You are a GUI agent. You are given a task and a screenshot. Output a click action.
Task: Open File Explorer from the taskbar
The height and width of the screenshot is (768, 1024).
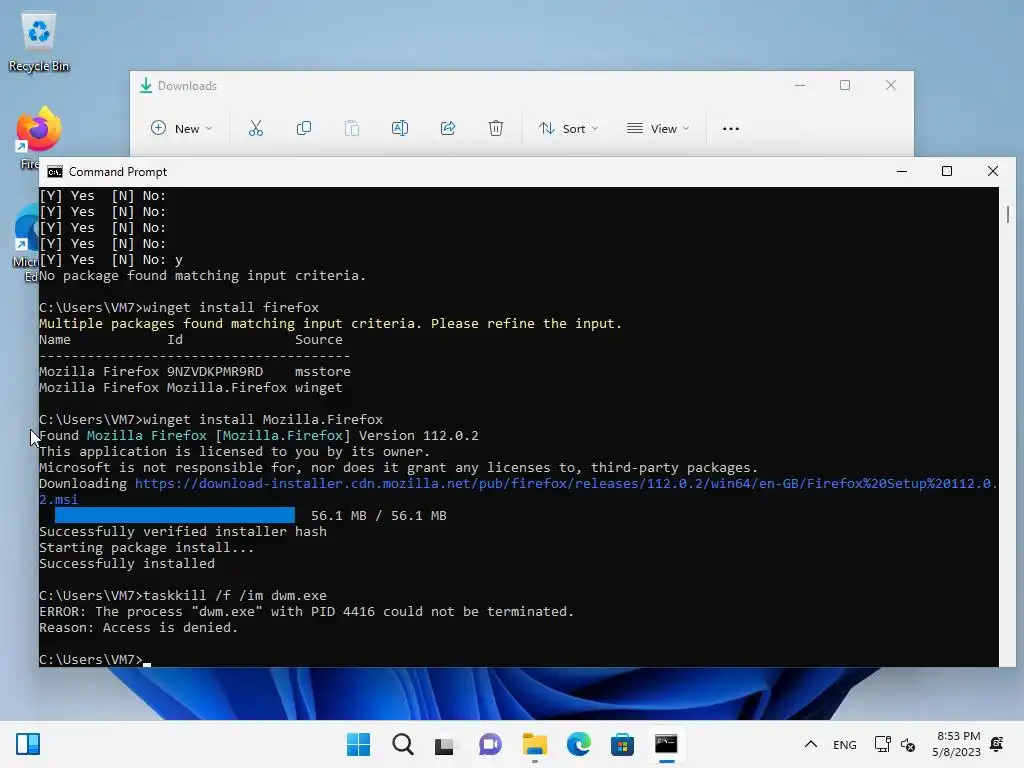pos(534,744)
